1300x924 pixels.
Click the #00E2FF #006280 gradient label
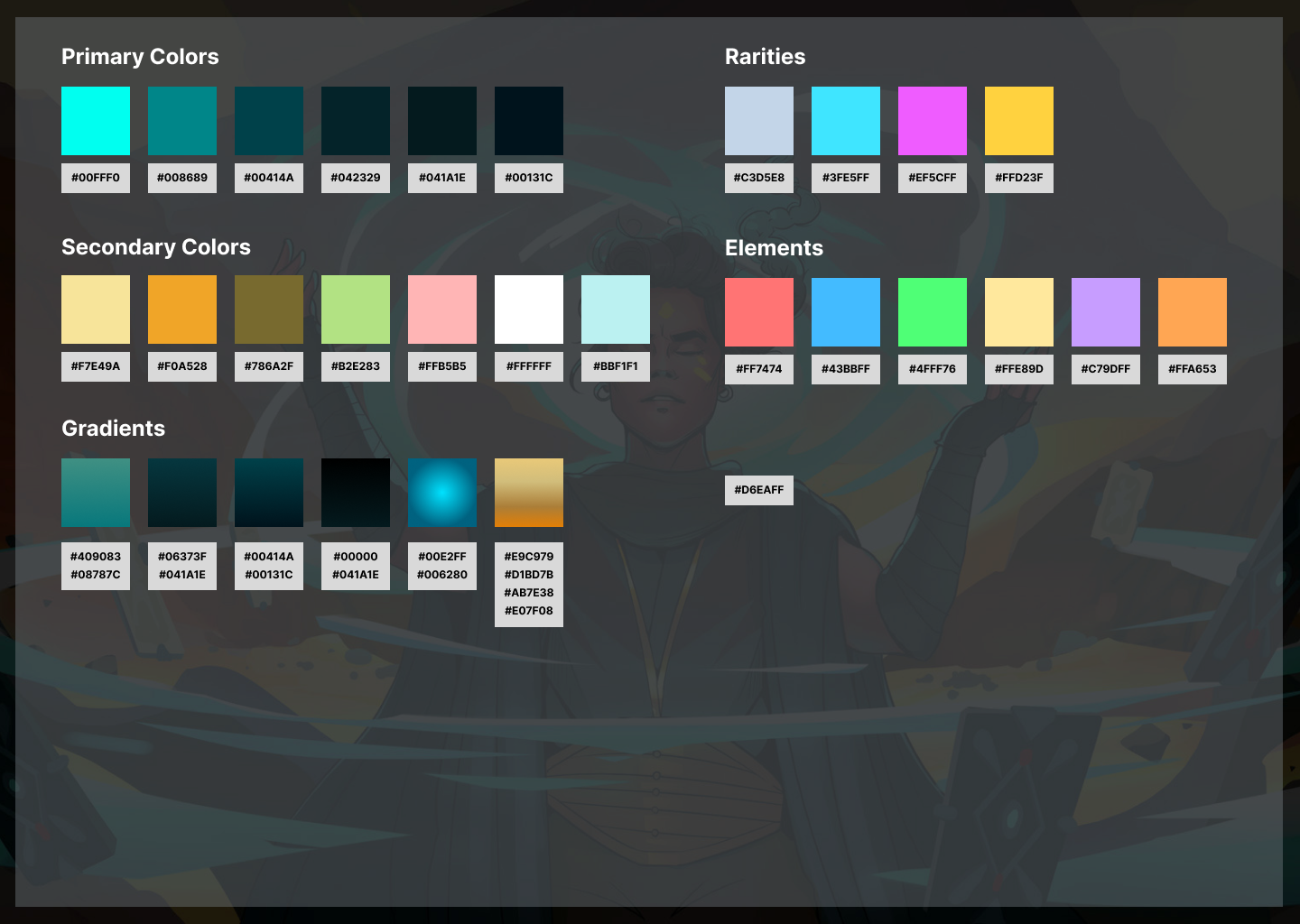(x=442, y=566)
